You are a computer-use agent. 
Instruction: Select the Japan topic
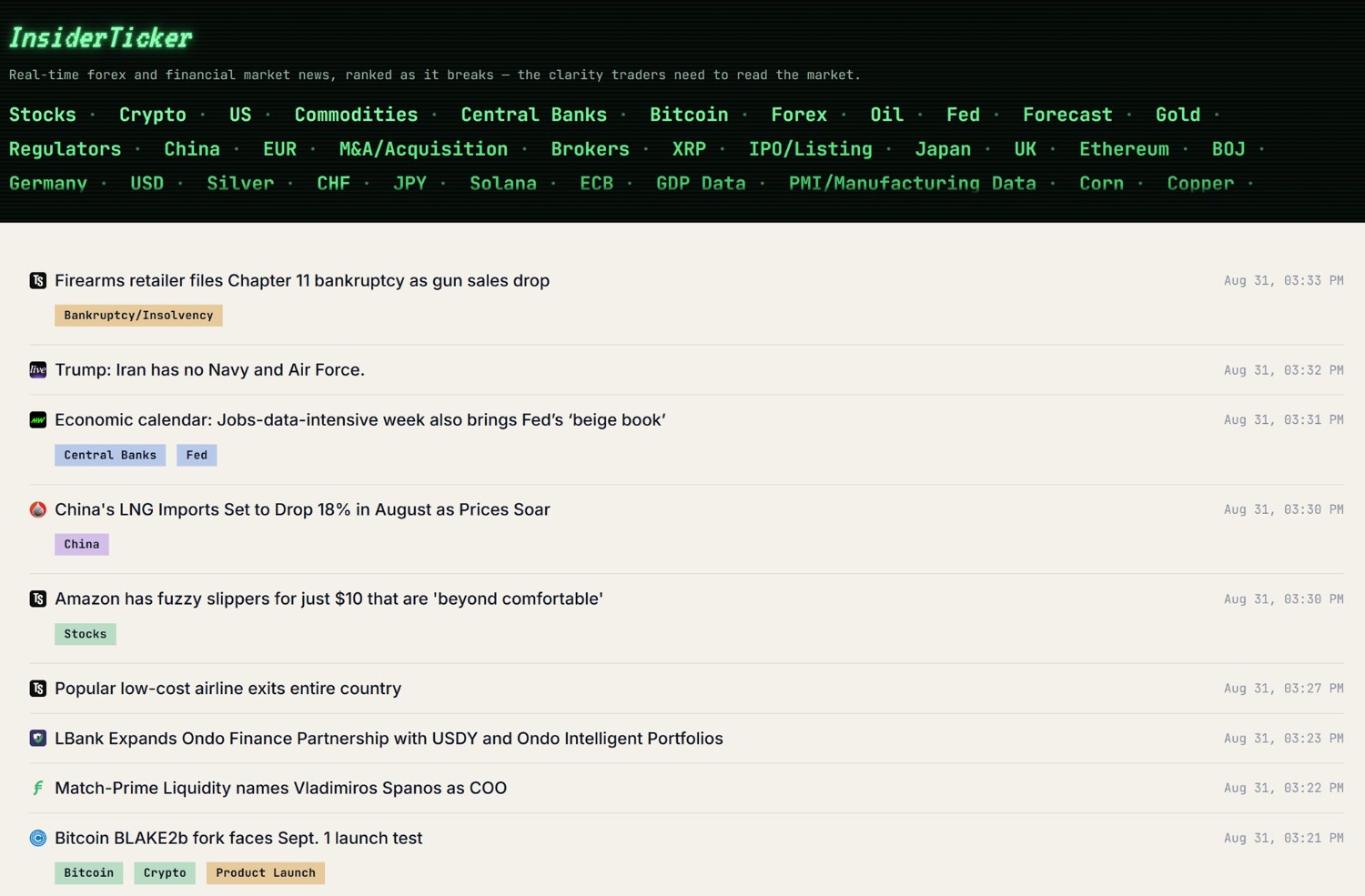(x=943, y=149)
